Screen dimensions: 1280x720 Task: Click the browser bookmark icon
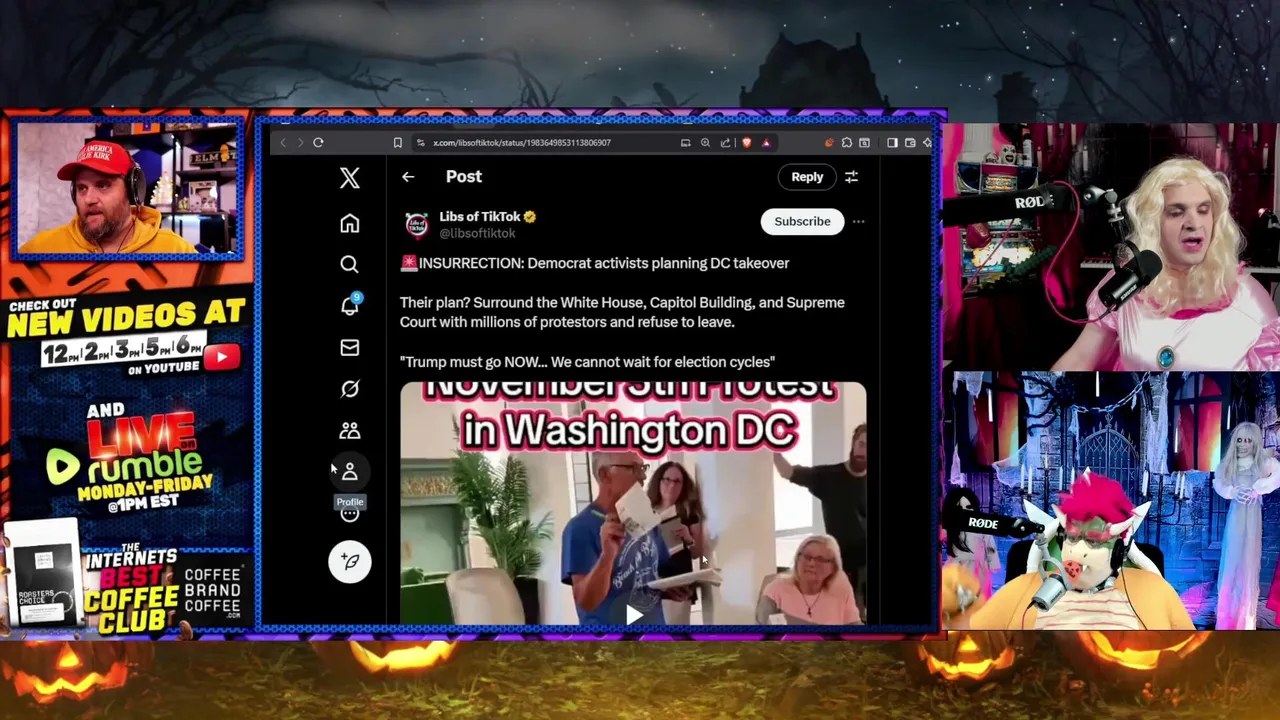tap(398, 143)
